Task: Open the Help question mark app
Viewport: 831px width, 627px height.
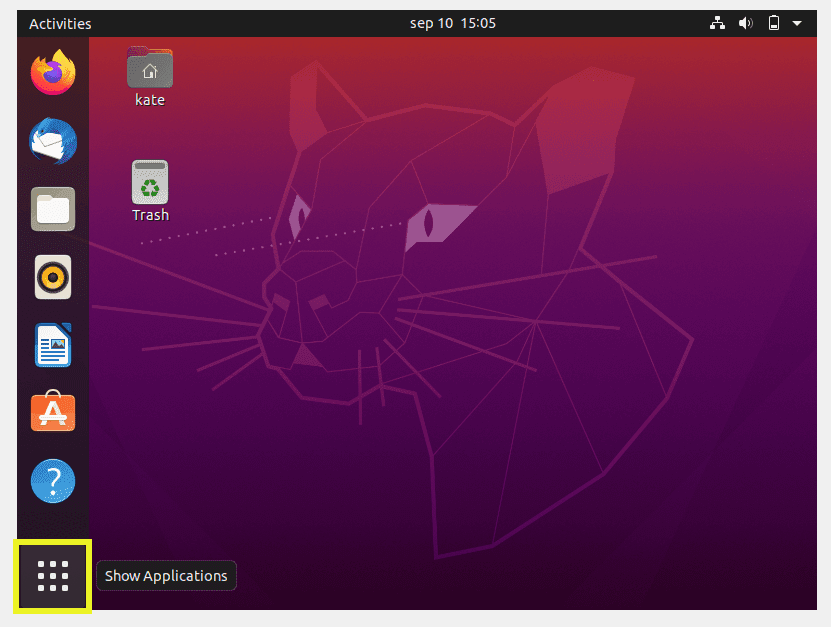Action: [53, 481]
